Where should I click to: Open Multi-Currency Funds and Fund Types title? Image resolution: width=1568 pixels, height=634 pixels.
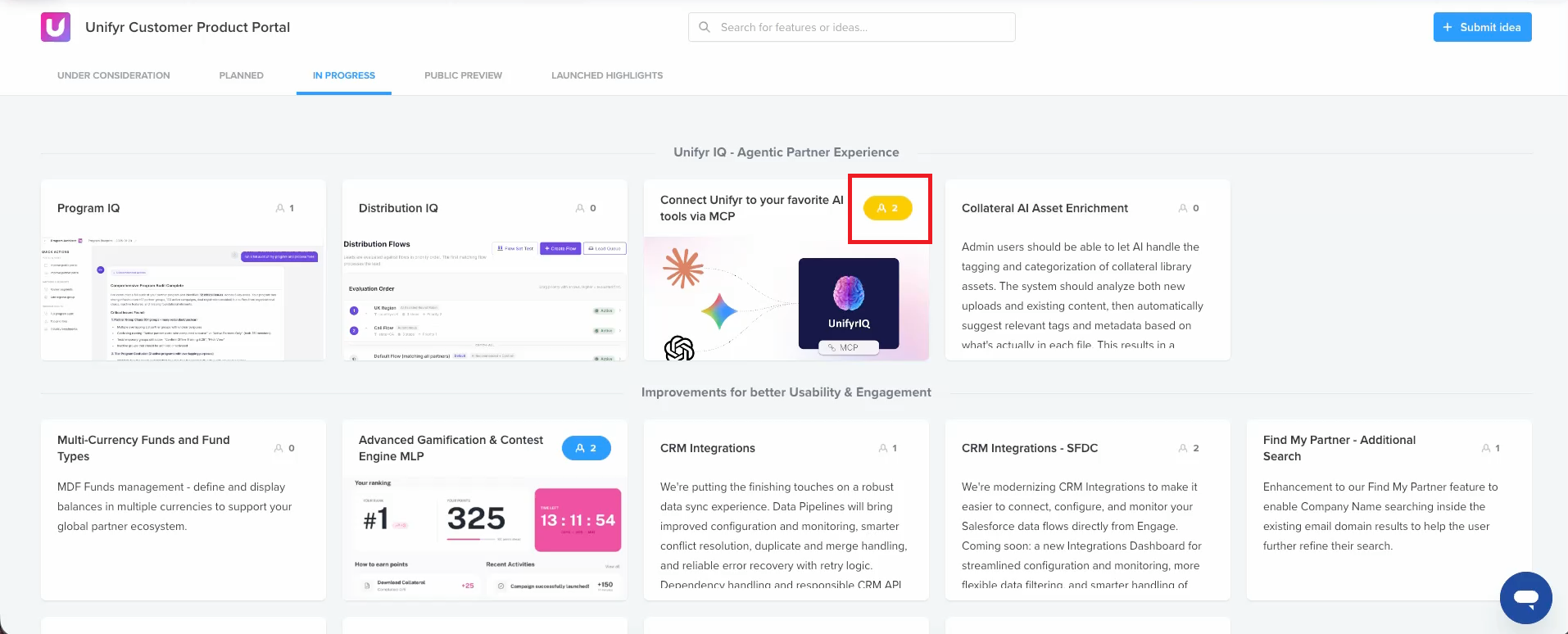[143, 448]
